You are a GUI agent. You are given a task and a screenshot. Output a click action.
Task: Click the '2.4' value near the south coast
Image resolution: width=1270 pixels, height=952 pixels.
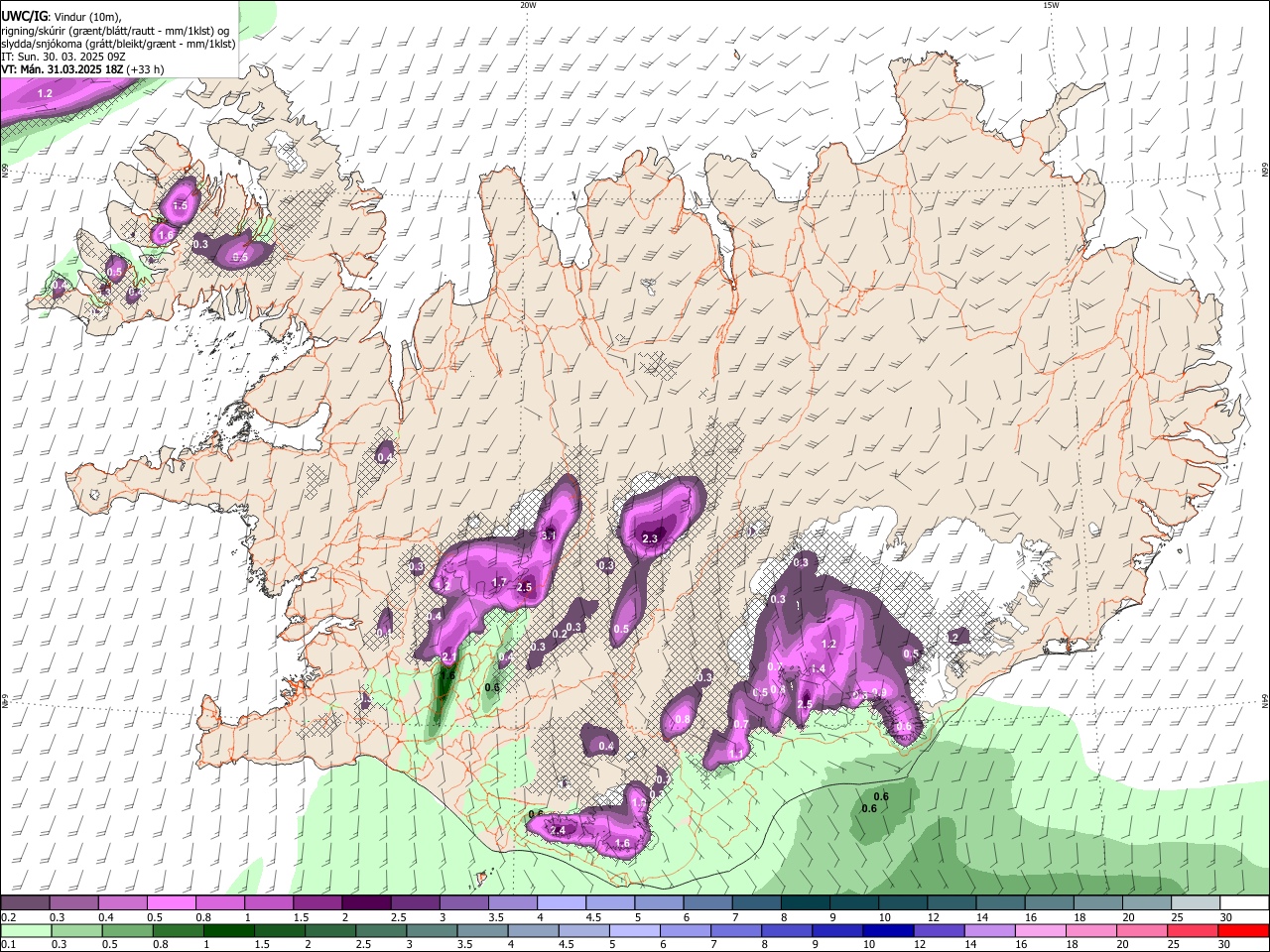pyautogui.click(x=558, y=830)
